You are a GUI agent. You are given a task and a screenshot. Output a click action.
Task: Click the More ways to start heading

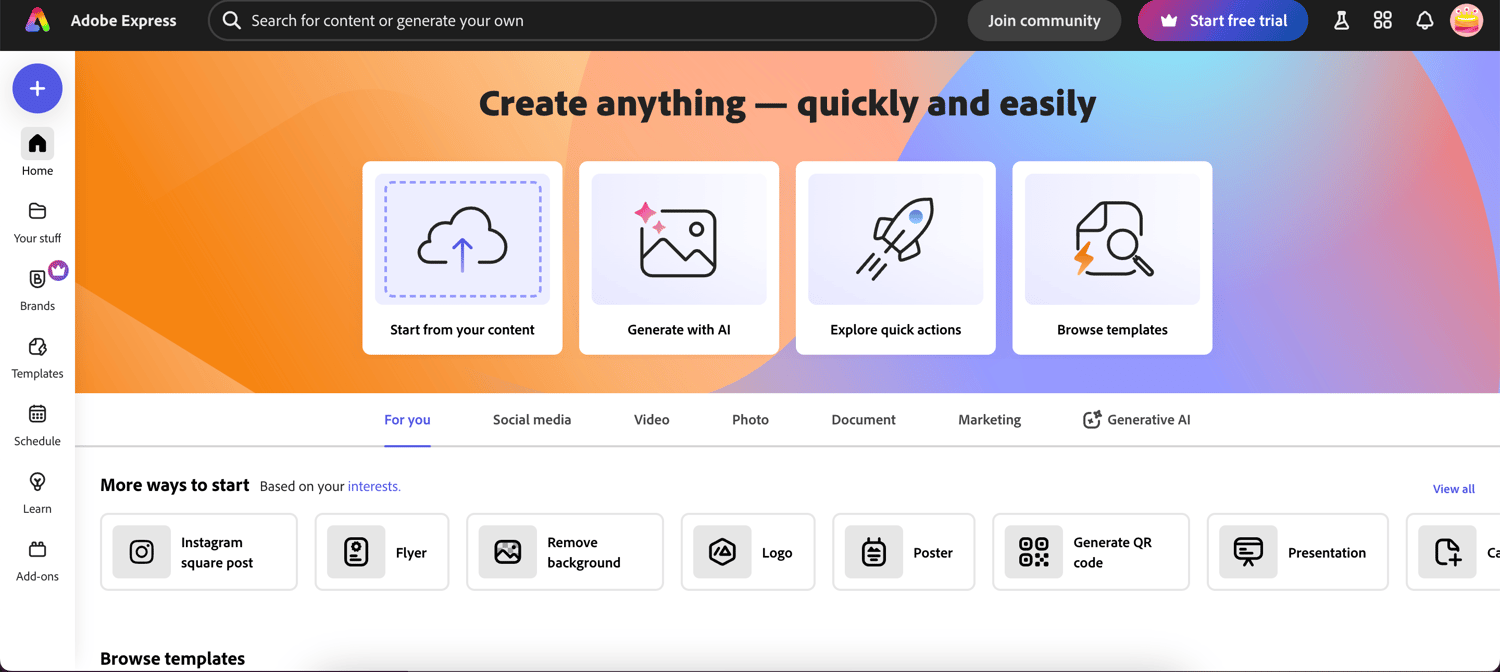tap(175, 485)
